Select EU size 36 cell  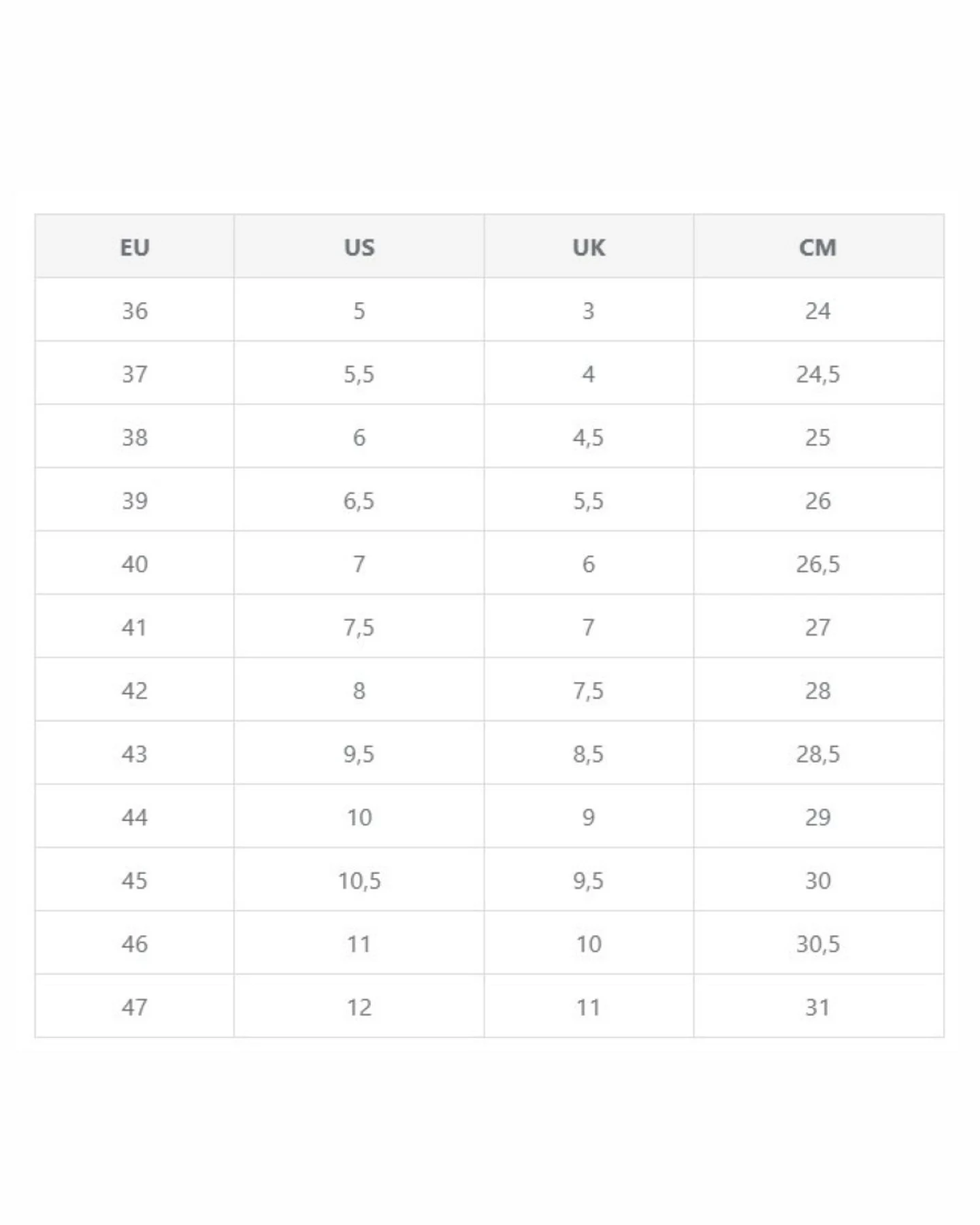(x=135, y=310)
